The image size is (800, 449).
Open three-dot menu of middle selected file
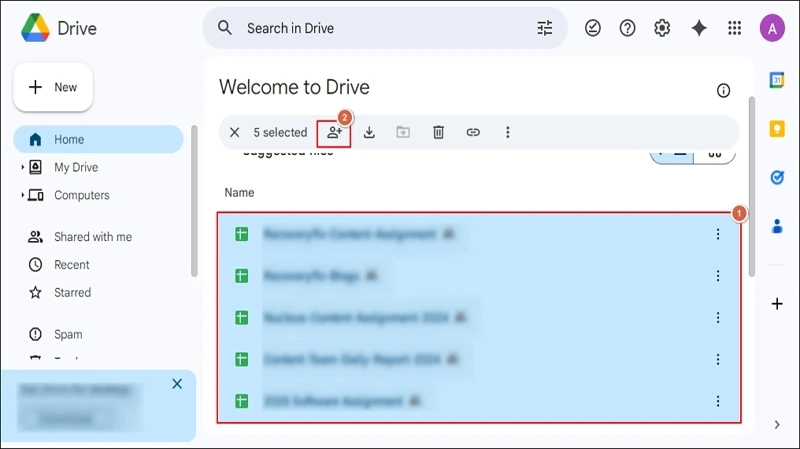point(718,318)
